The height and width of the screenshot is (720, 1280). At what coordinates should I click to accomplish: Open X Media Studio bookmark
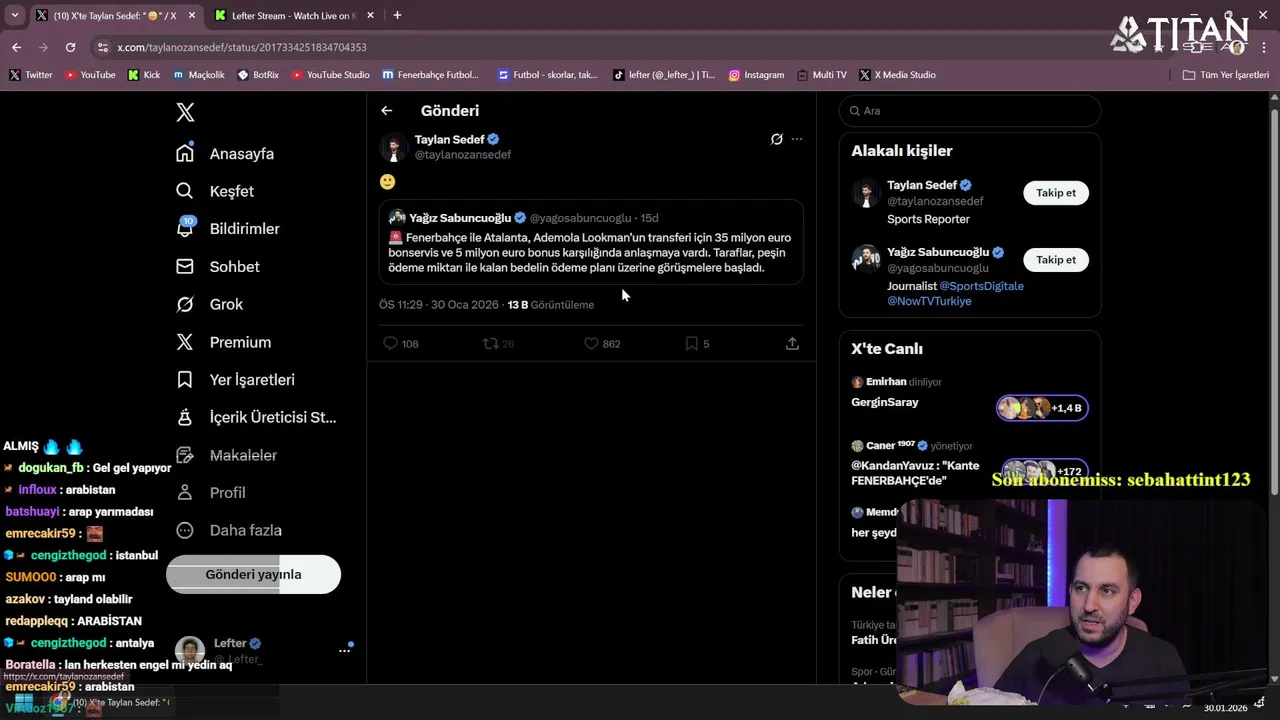click(x=897, y=75)
